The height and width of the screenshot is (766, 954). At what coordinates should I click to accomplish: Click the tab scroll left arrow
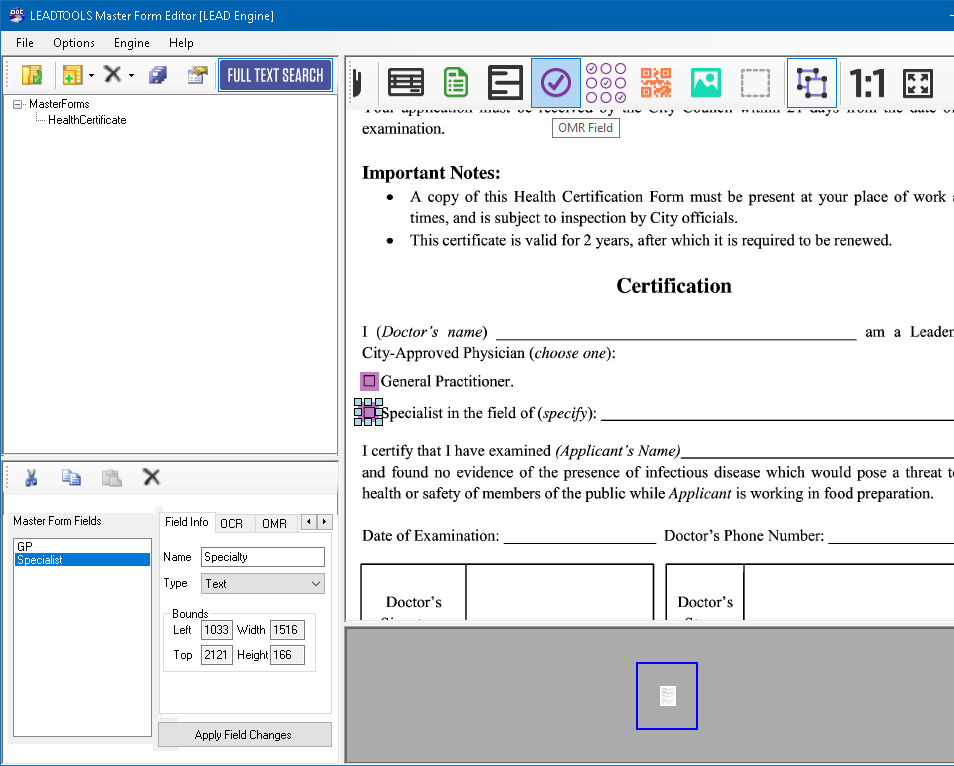pos(309,521)
